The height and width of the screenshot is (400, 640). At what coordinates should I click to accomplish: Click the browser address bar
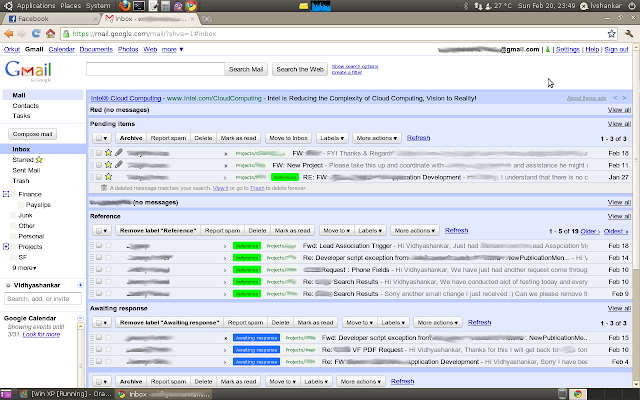(339, 34)
